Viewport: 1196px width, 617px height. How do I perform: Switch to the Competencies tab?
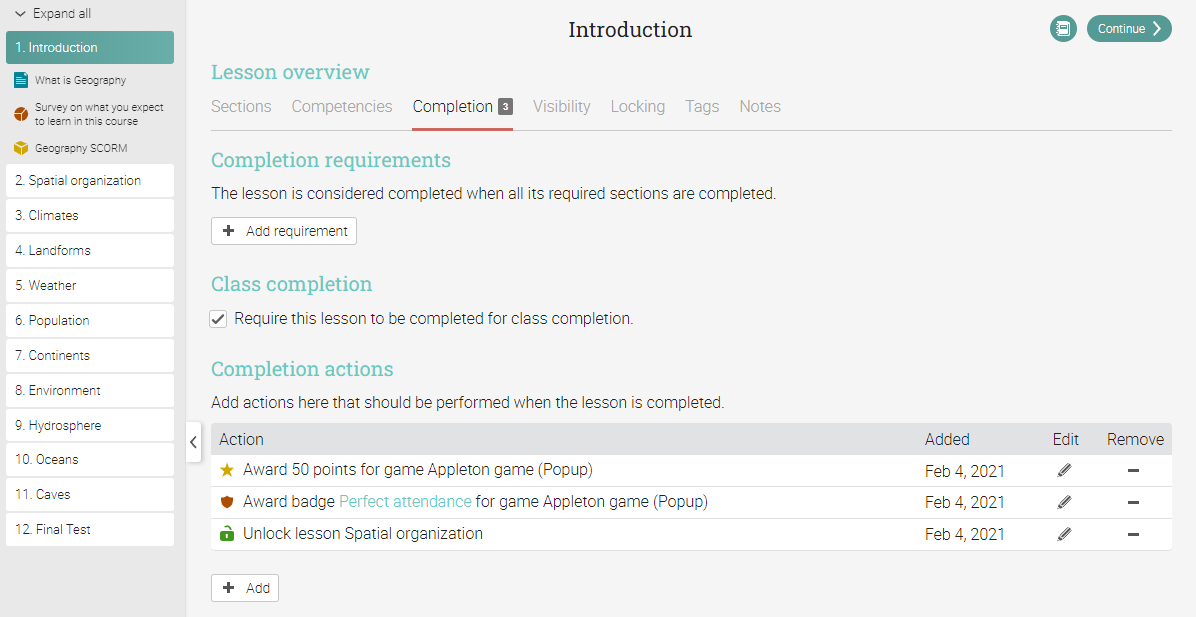coord(342,107)
